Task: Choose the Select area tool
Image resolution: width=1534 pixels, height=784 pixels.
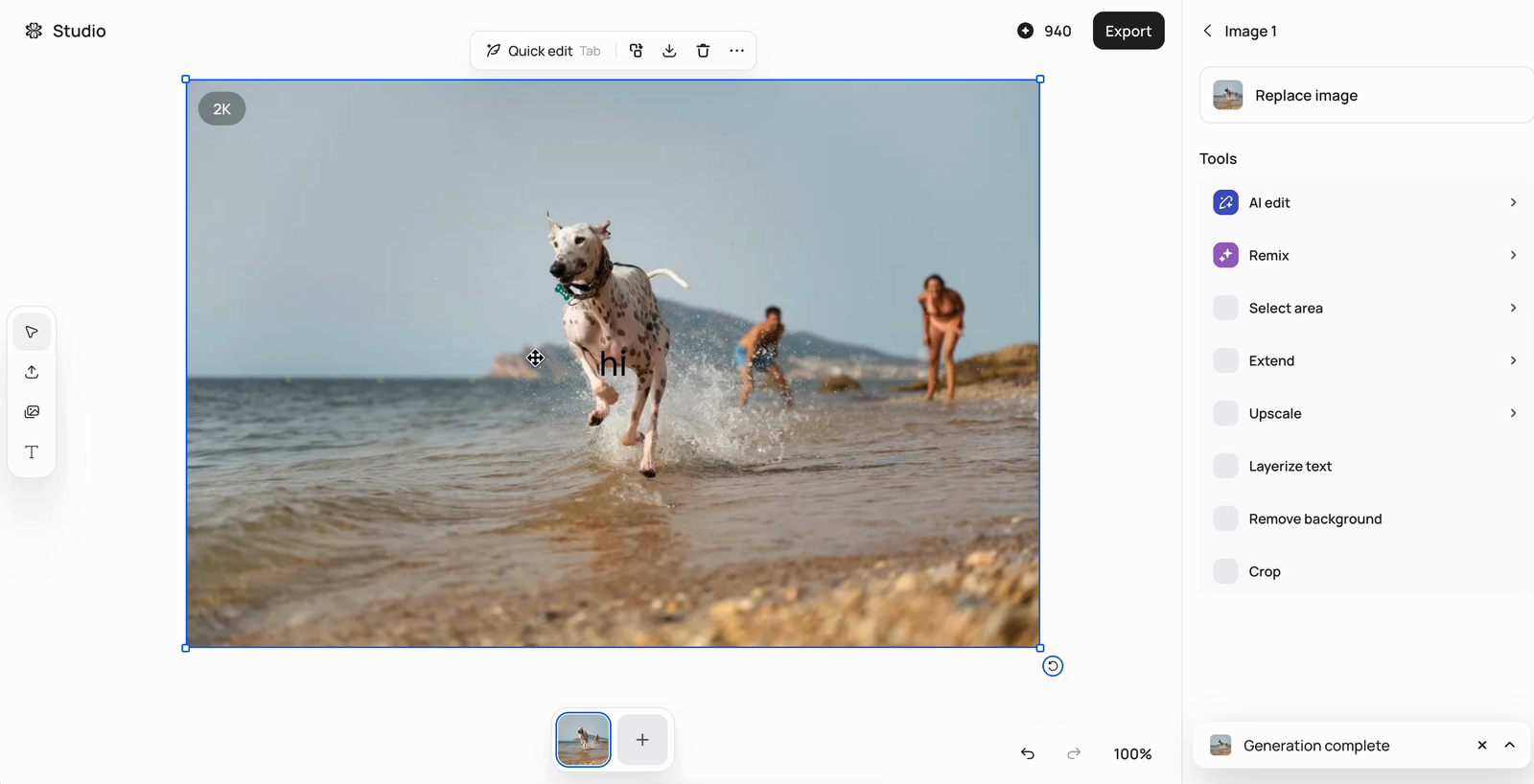Action: coord(1366,308)
